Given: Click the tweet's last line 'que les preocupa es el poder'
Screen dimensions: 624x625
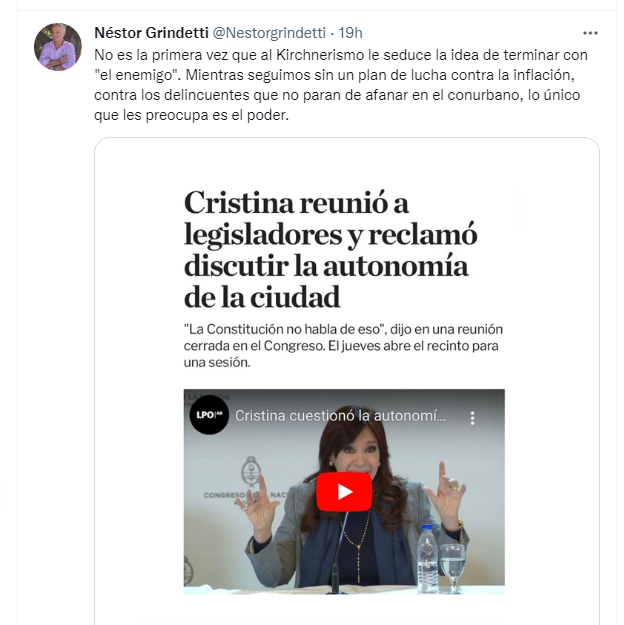Looking at the screenshot, I should point(191,115).
